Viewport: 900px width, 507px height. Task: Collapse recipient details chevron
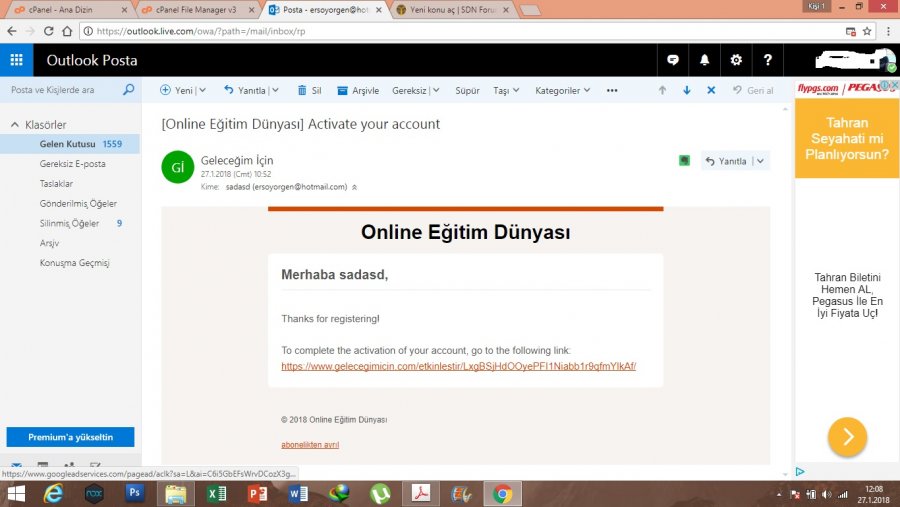click(x=354, y=187)
